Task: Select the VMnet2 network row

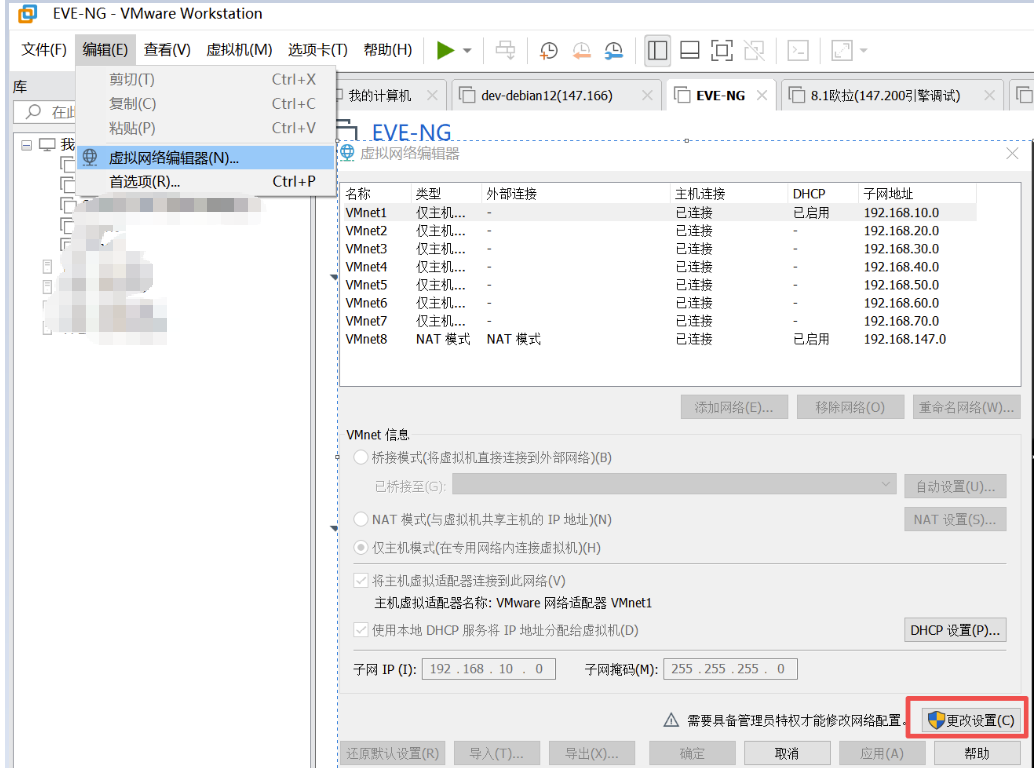Action: pyautogui.click(x=658, y=231)
